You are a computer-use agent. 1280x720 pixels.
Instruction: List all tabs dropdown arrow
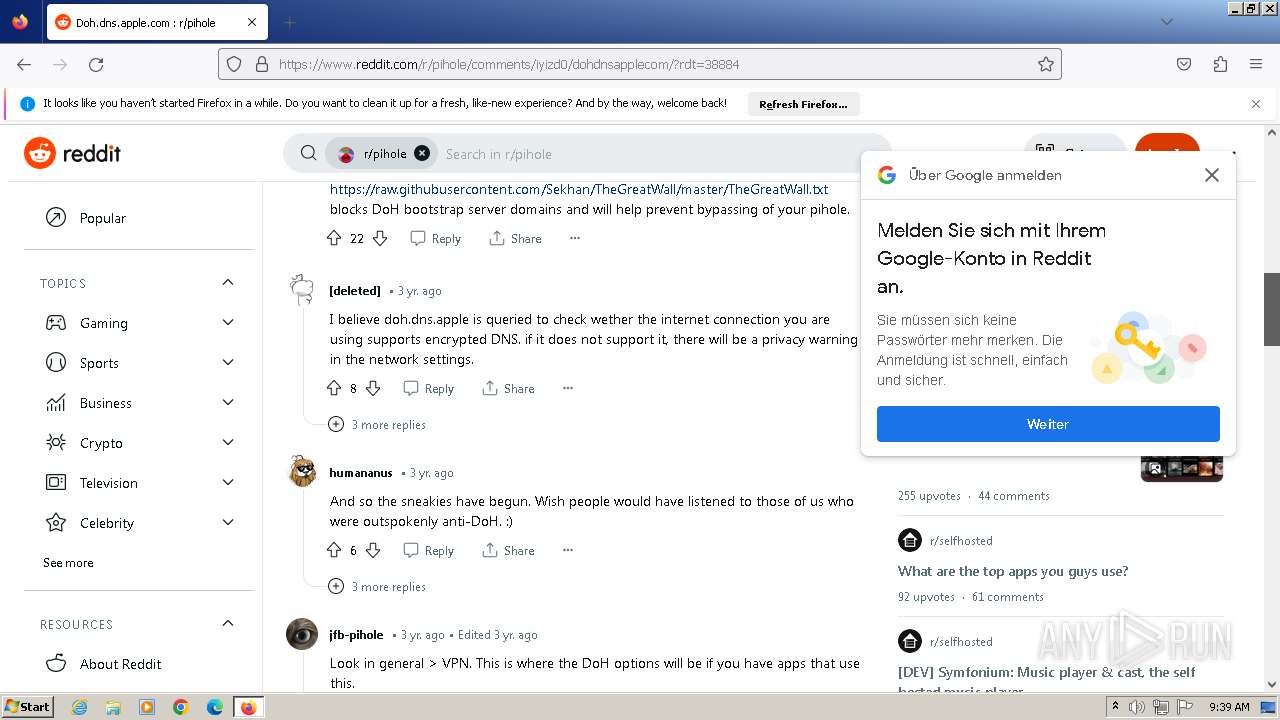tap(1167, 22)
